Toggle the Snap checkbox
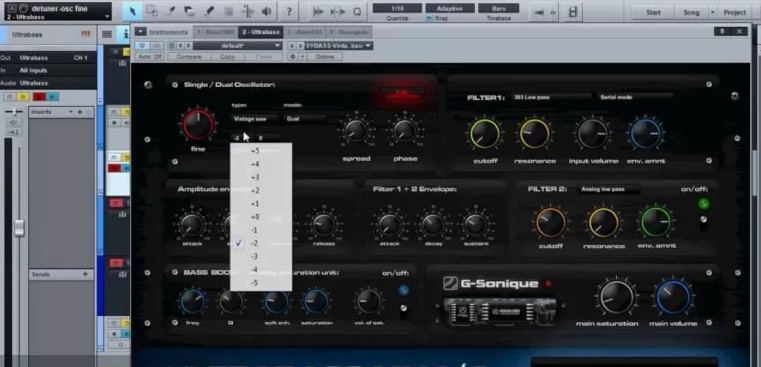761x367 pixels. 429,18
